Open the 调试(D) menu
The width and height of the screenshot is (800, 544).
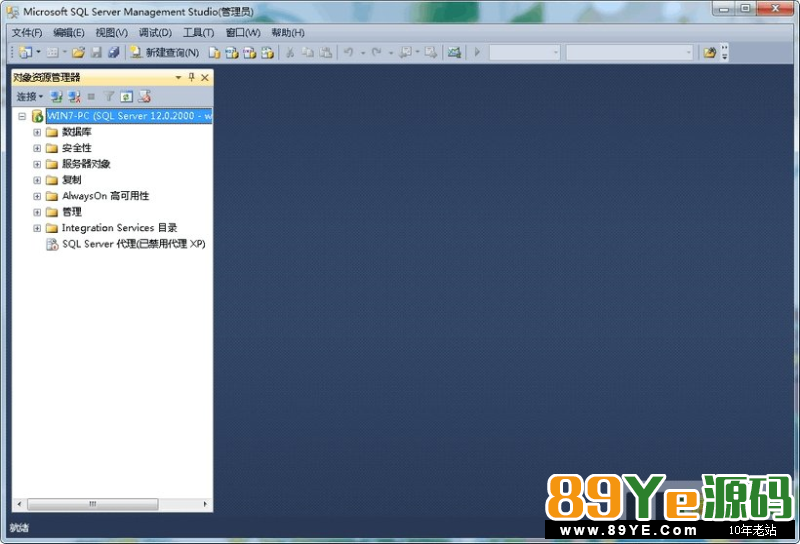155,33
